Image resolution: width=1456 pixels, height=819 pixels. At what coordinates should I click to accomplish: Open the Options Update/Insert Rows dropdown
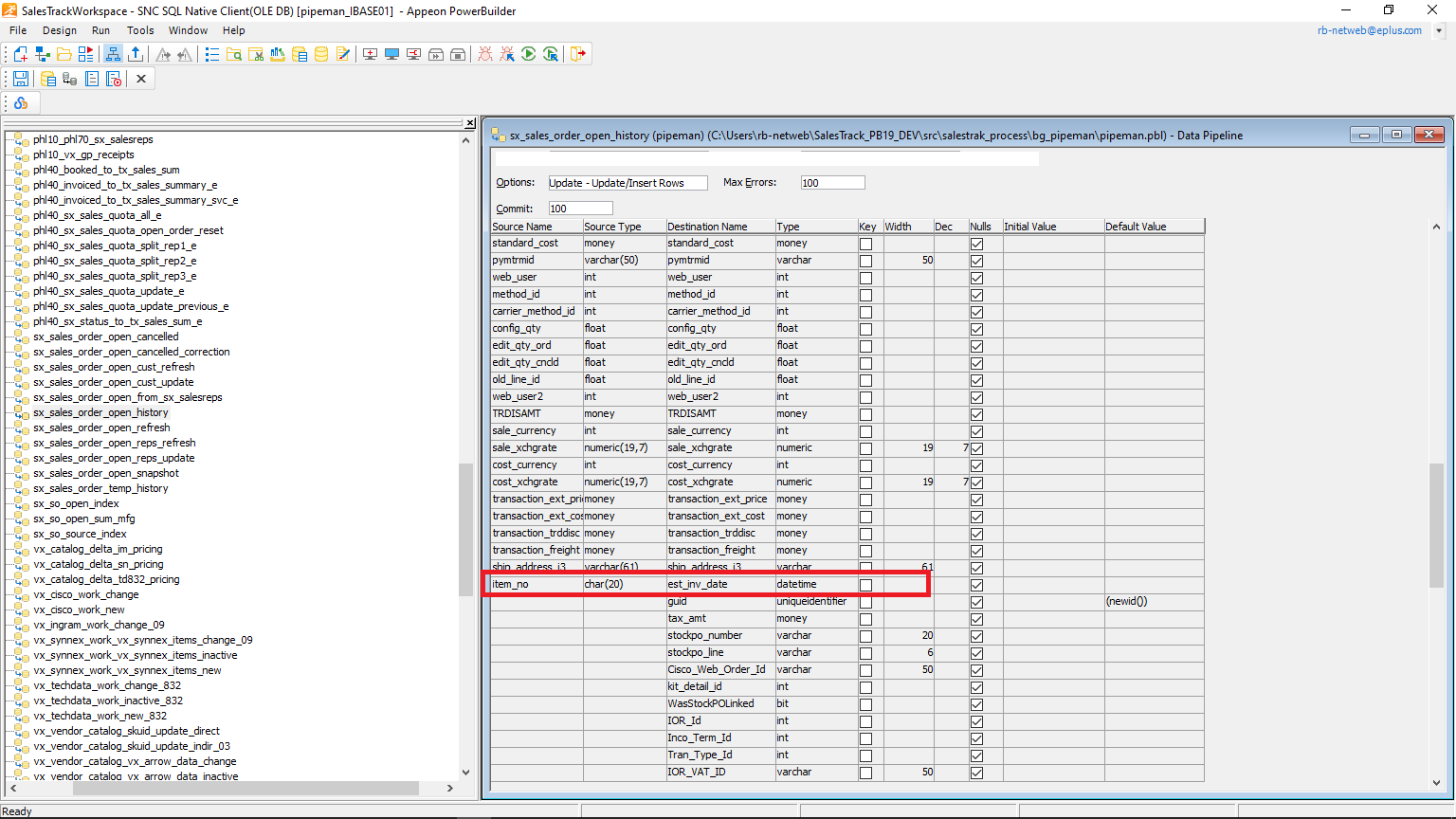click(x=628, y=183)
